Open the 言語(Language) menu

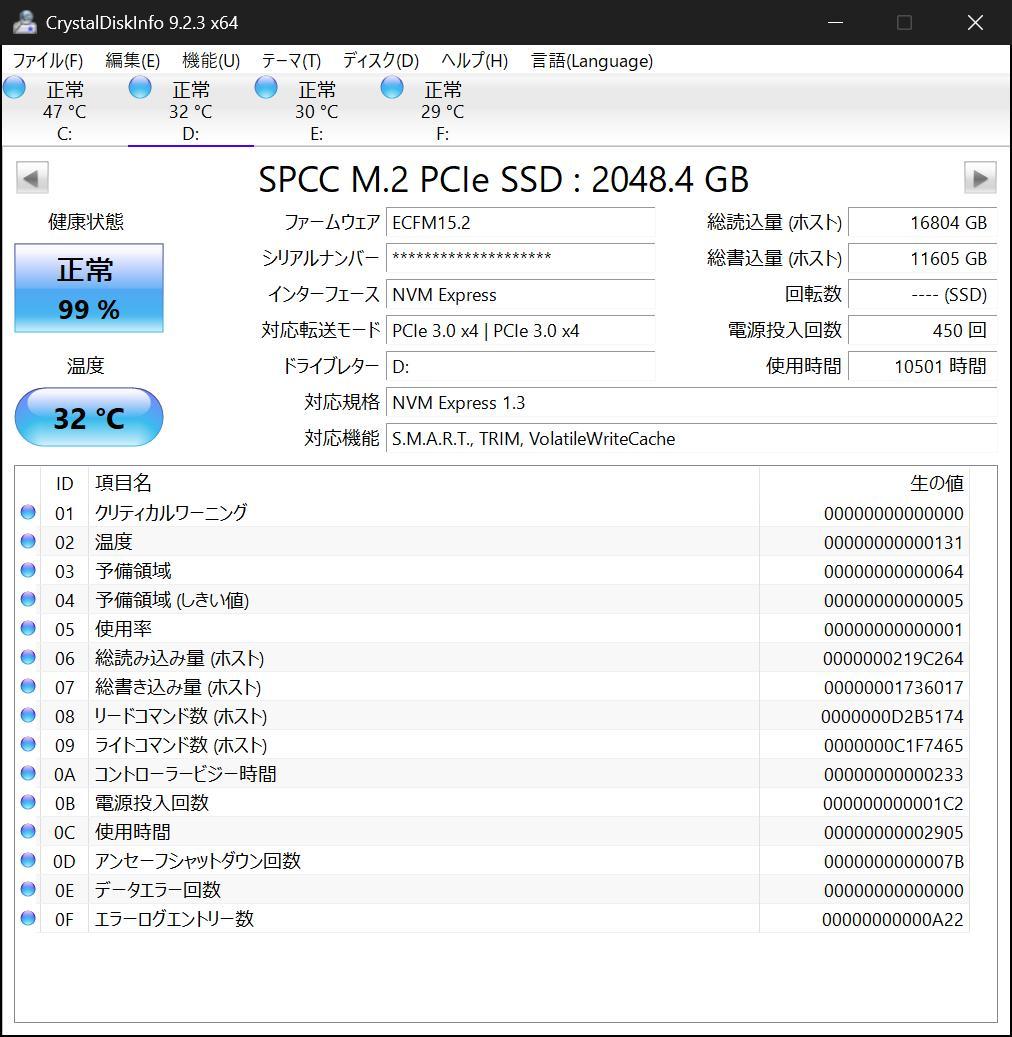click(591, 61)
